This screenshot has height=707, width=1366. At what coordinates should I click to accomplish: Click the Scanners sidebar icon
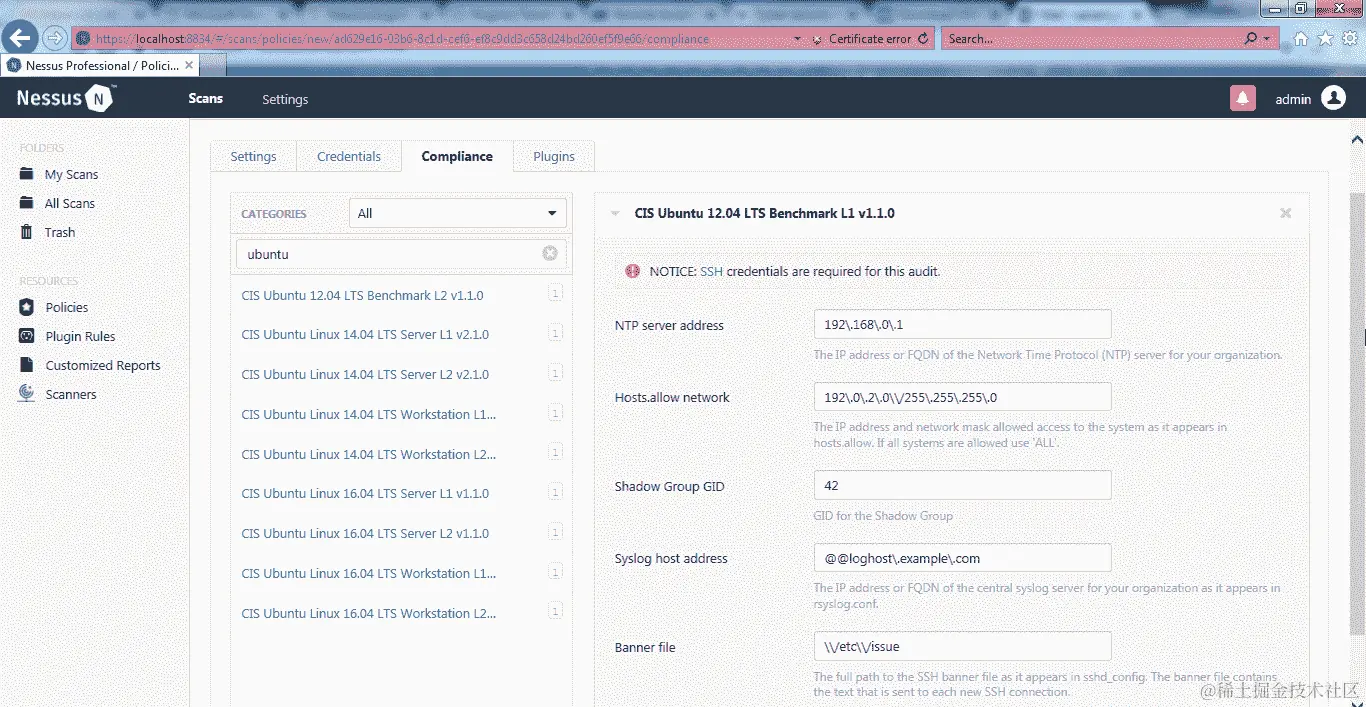click(x=27, y=394)
